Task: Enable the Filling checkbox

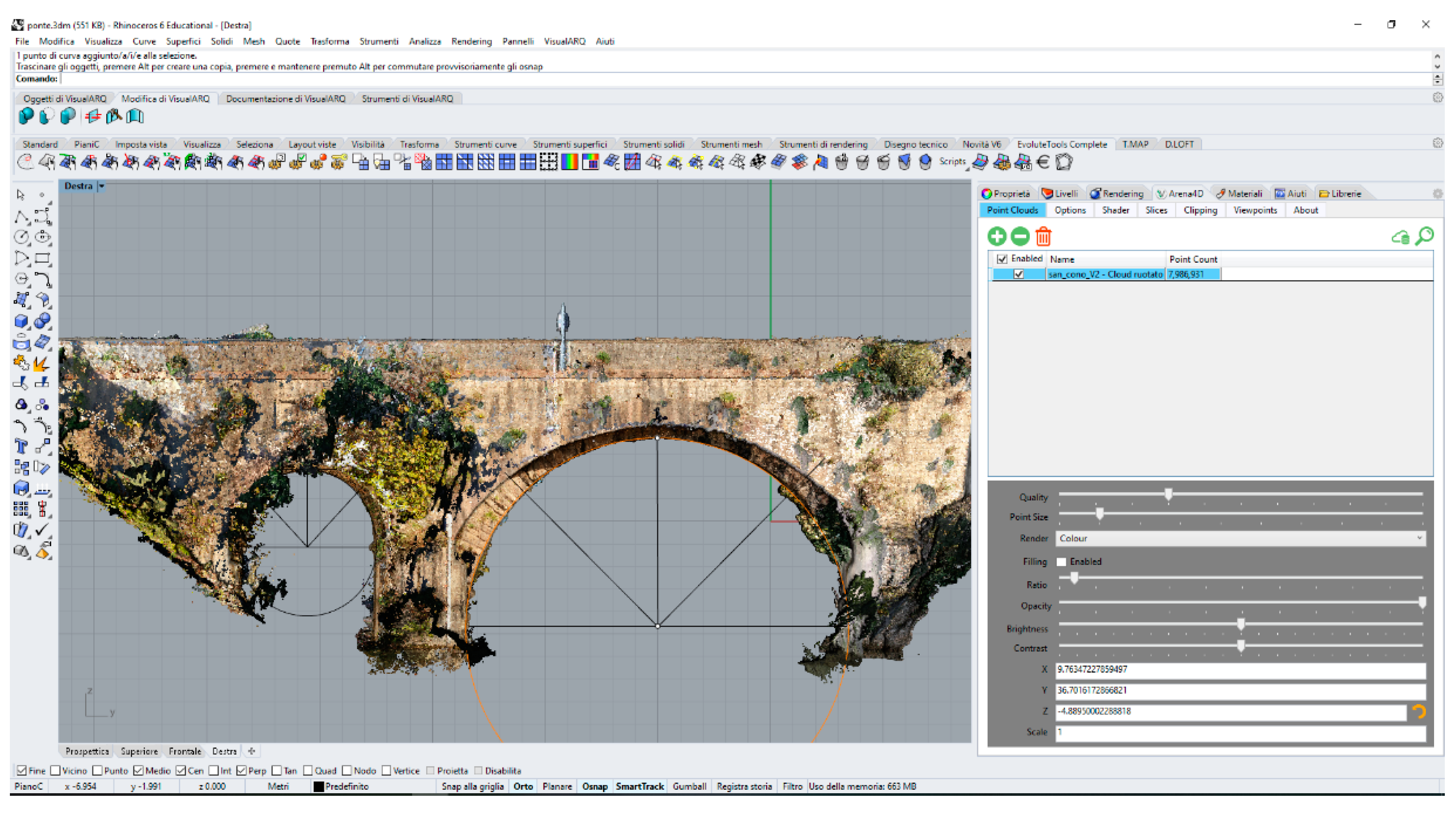Action: click(1062, 561)
